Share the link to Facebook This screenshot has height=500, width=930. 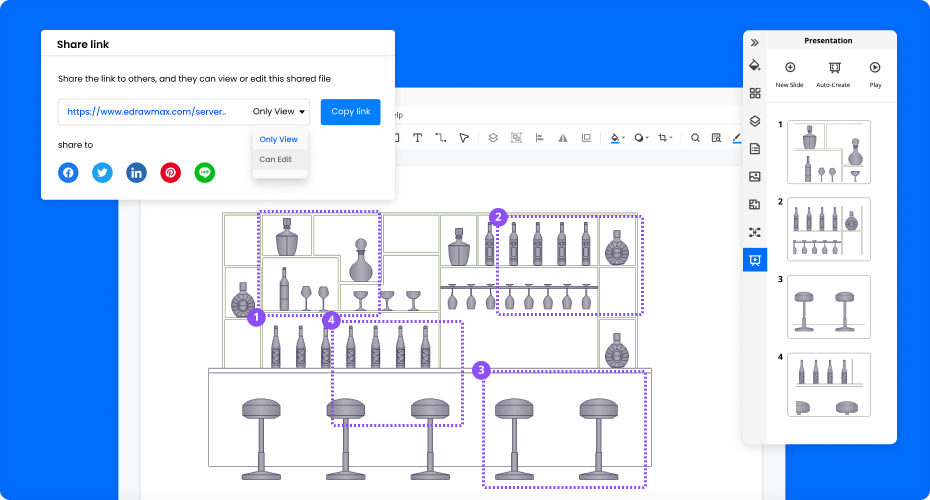68,172
